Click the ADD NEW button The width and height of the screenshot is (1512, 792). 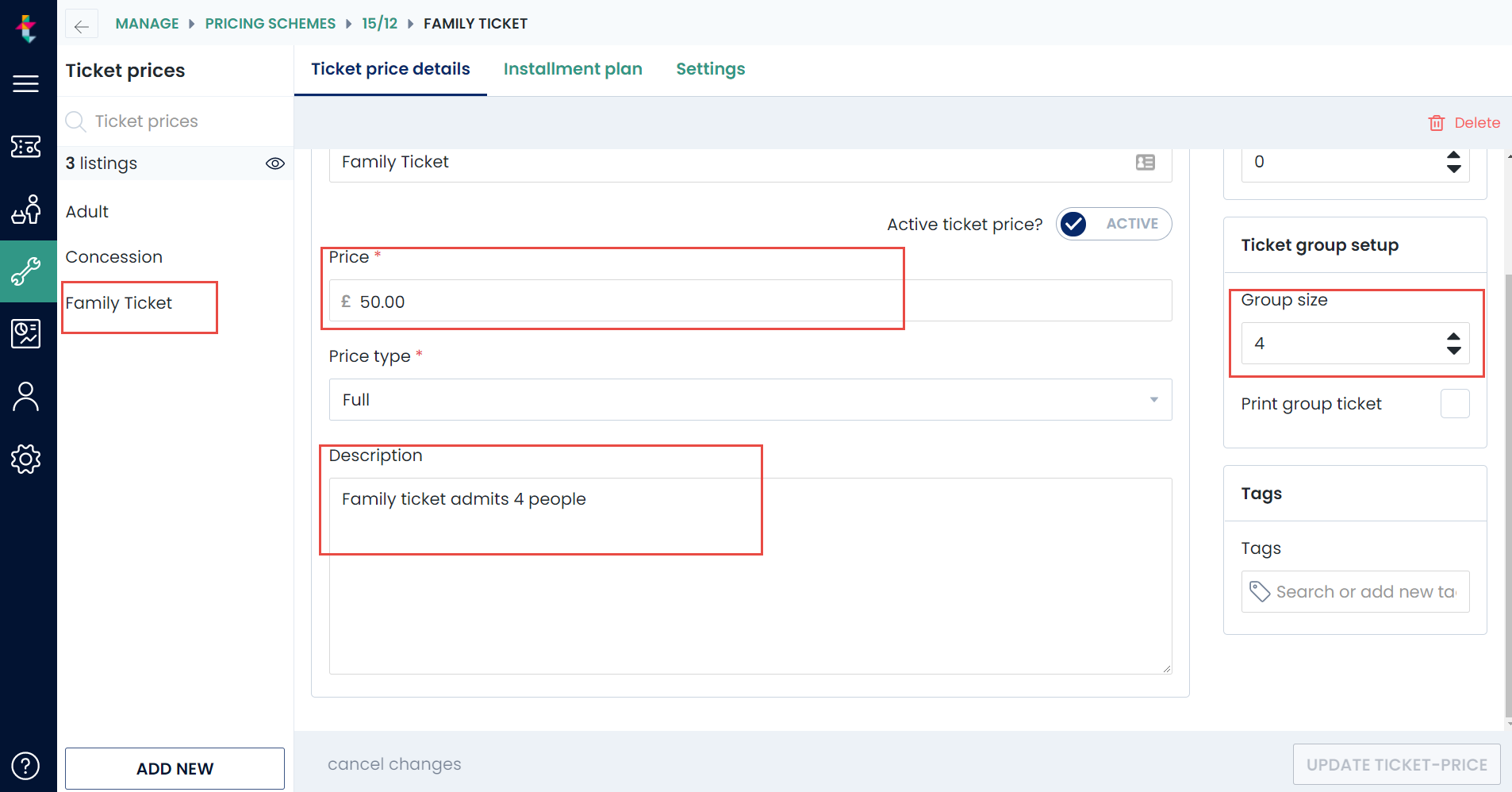coord(174,768)
